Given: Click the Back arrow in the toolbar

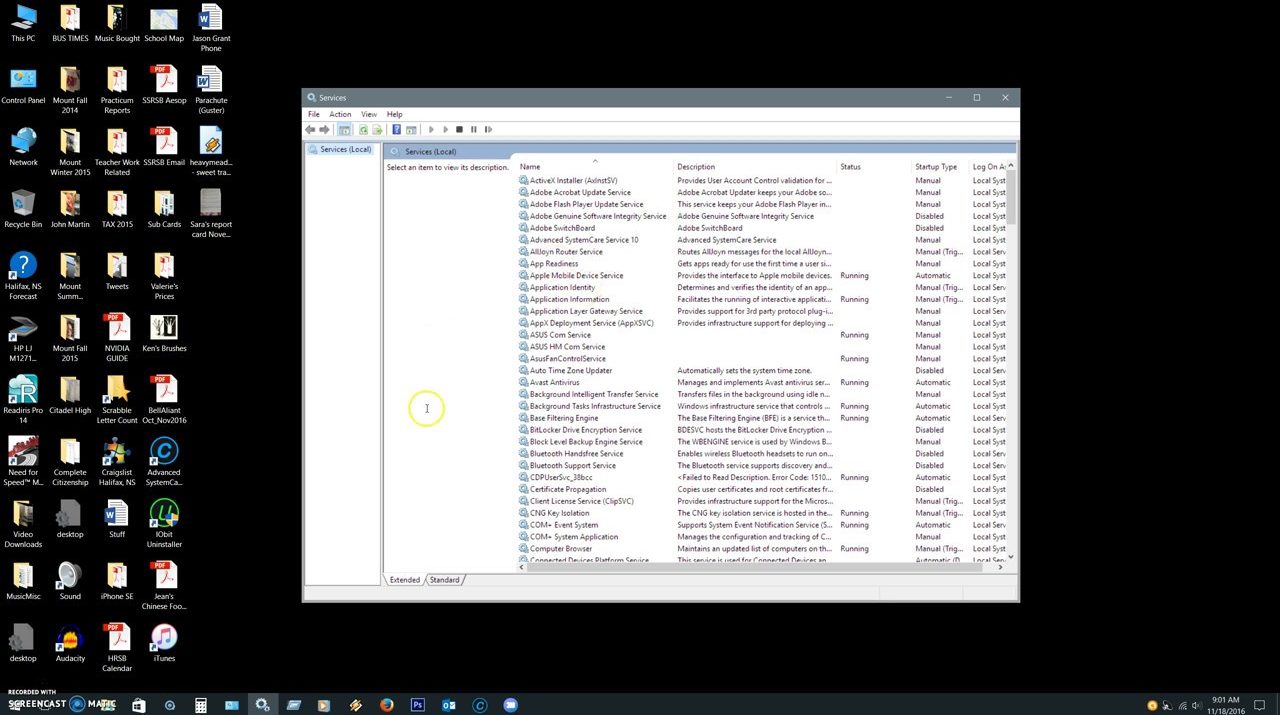Looking at the screenshot, I should (311, 130).
